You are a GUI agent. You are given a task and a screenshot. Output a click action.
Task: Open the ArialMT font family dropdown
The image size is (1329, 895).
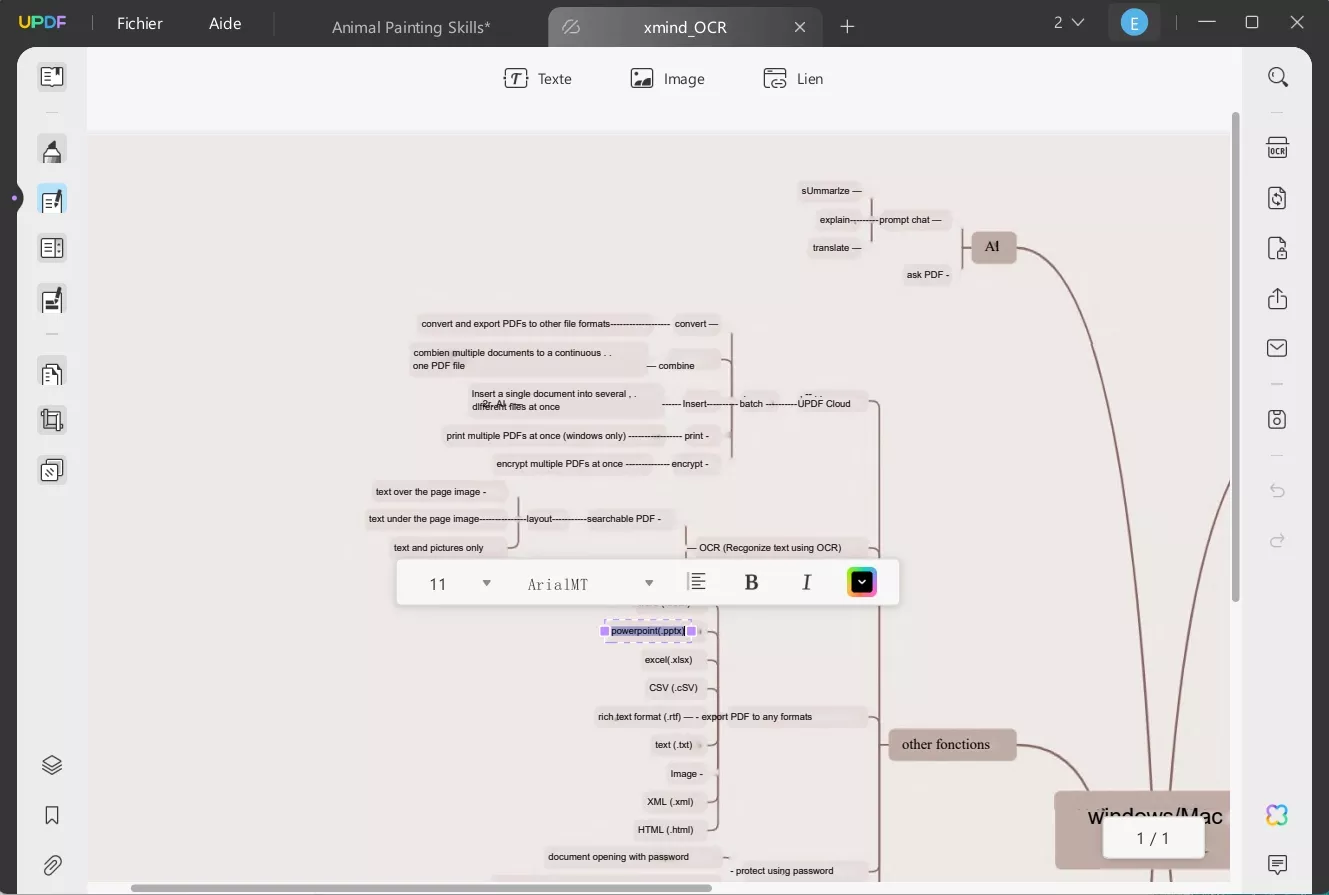649,582
